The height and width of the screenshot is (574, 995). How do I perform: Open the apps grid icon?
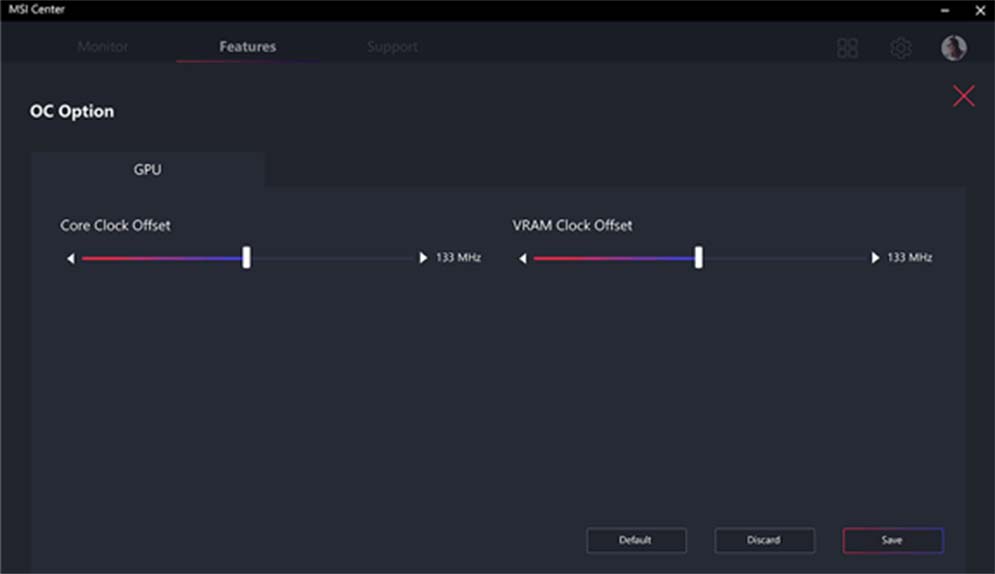click(x=847, y=48)
